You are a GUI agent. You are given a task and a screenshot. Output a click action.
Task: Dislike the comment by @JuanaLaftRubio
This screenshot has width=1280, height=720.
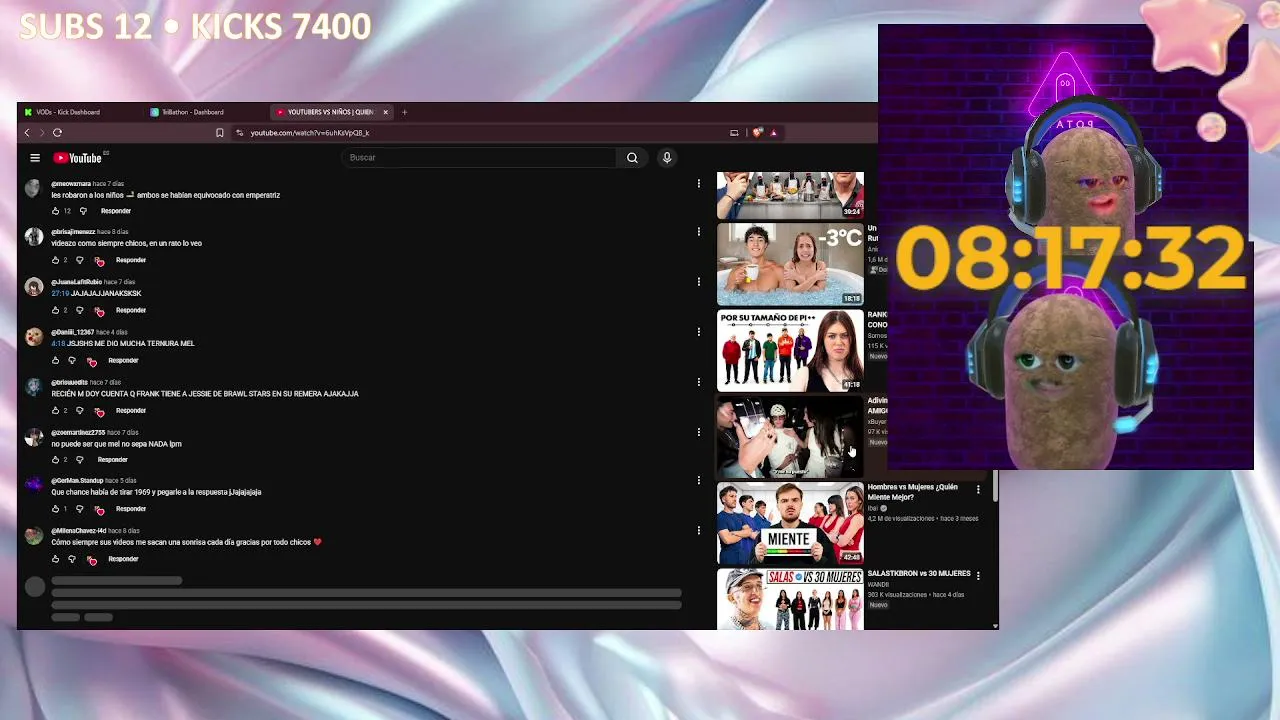[80, 310]
